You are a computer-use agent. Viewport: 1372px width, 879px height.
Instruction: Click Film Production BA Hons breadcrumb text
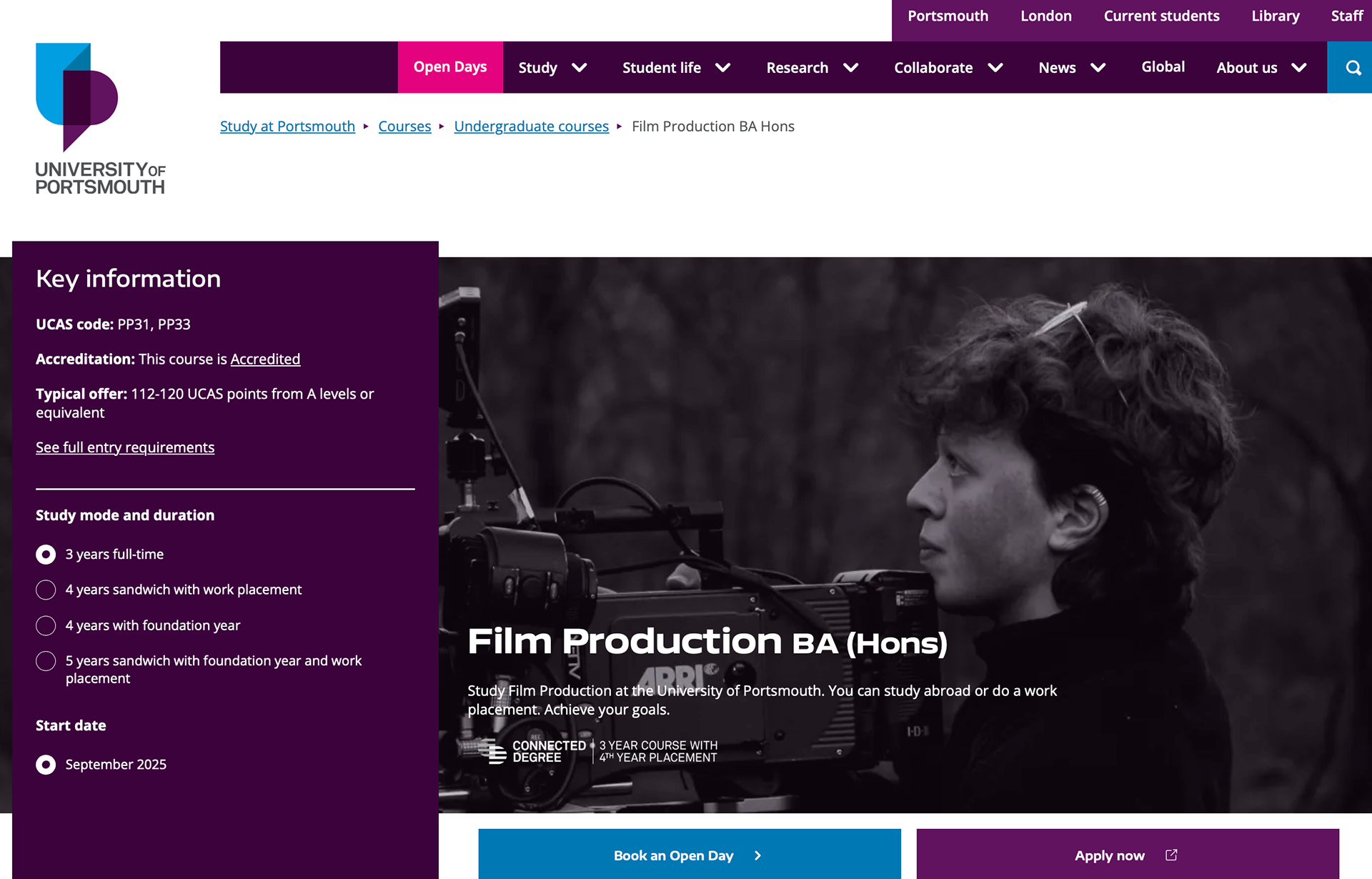[713, 126]
